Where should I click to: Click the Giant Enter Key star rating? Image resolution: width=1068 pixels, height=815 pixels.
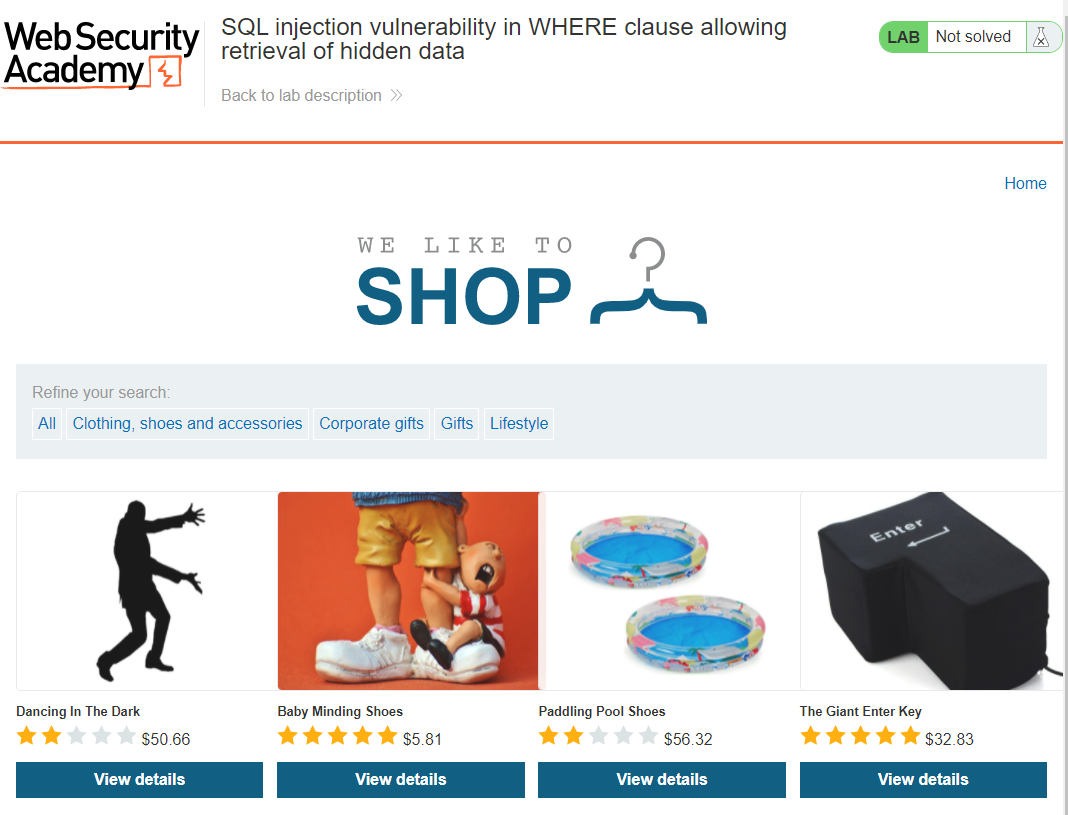[x=860, y=736]
